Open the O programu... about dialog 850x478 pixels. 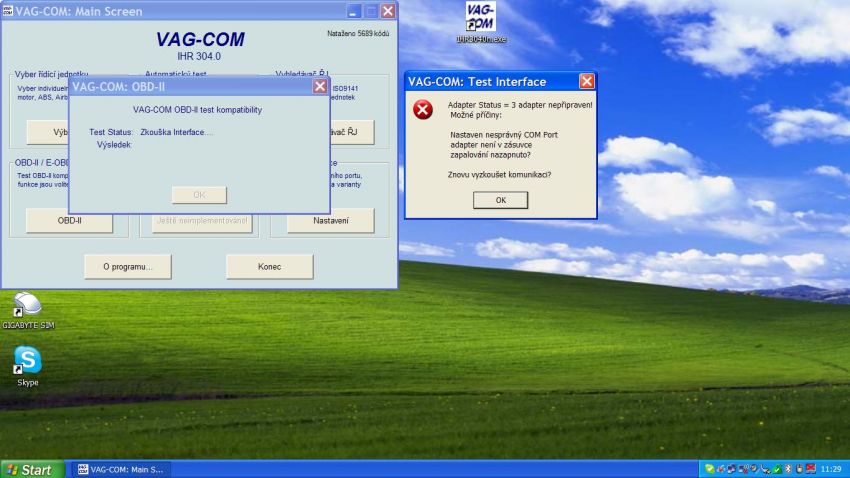coord(128,267)
